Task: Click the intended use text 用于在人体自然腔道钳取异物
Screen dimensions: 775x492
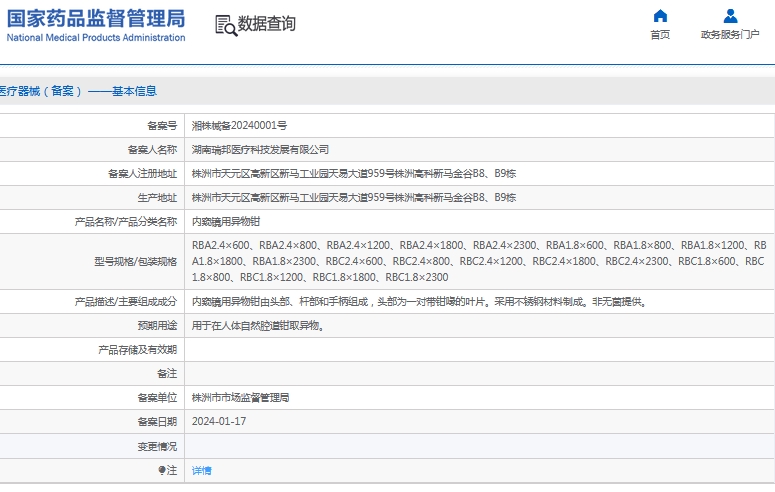Action: (x=258, y=326)
